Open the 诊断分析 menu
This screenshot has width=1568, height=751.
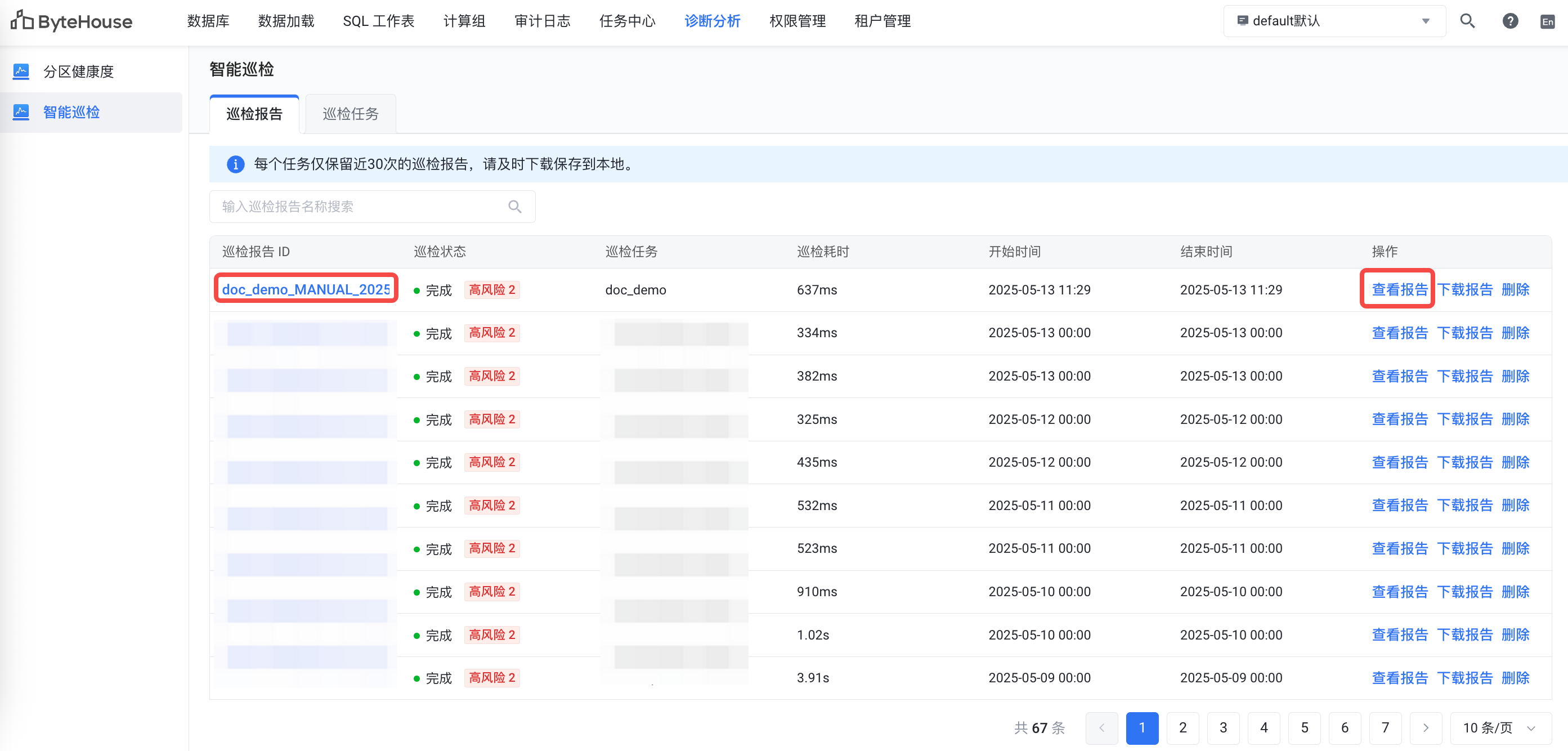(x=712, y=21)
